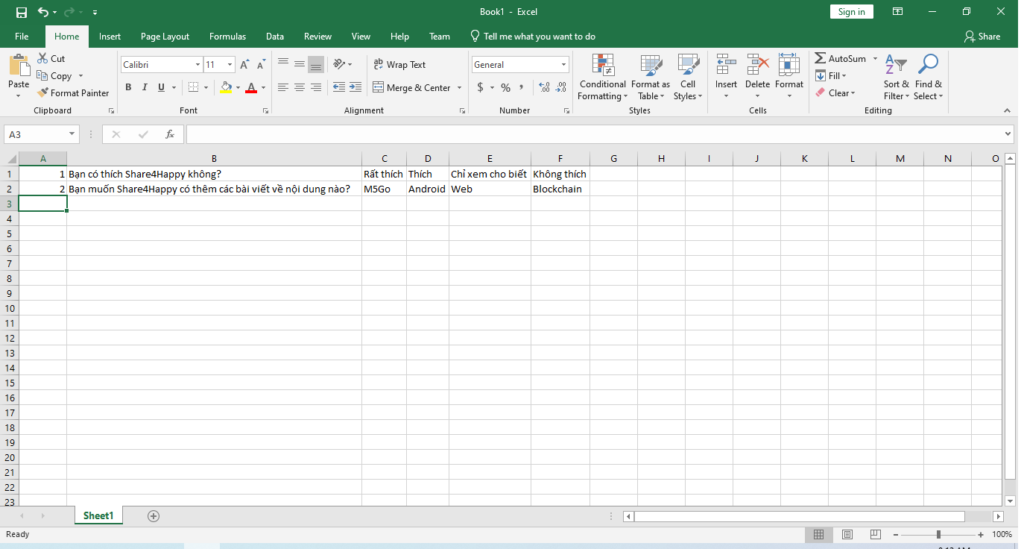Toggle Bold formatting

coord(129,88)
